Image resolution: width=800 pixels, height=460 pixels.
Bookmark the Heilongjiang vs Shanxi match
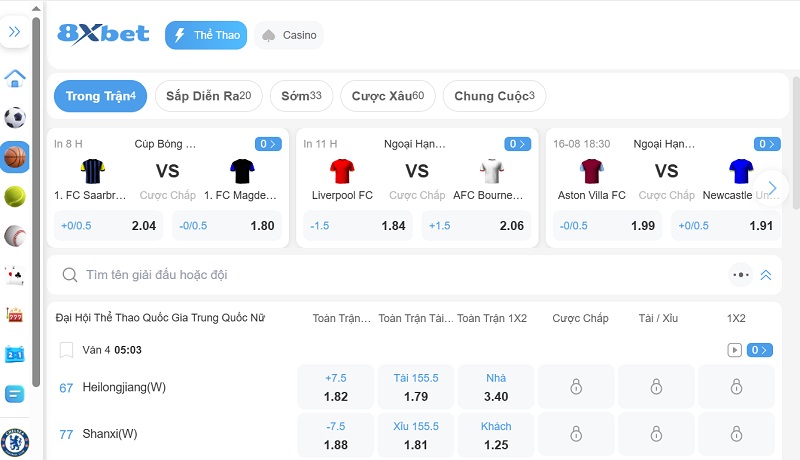[66, 350]
